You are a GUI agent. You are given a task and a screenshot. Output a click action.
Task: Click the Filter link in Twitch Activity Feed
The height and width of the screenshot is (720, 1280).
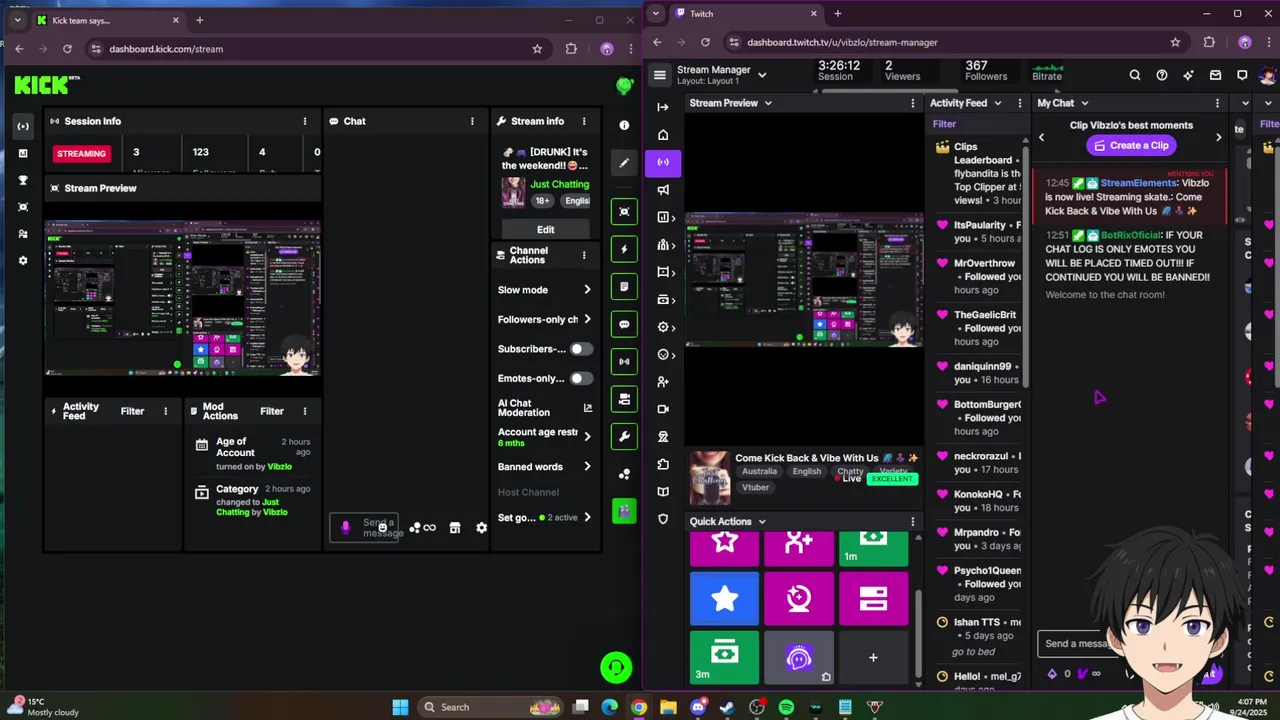[944, 124]
